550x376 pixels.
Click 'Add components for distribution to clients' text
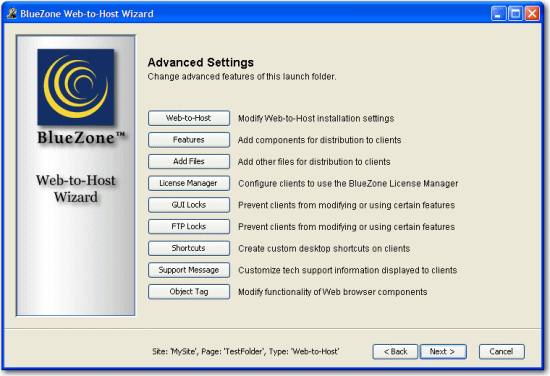pyautogui.click(x=320, y=140)
